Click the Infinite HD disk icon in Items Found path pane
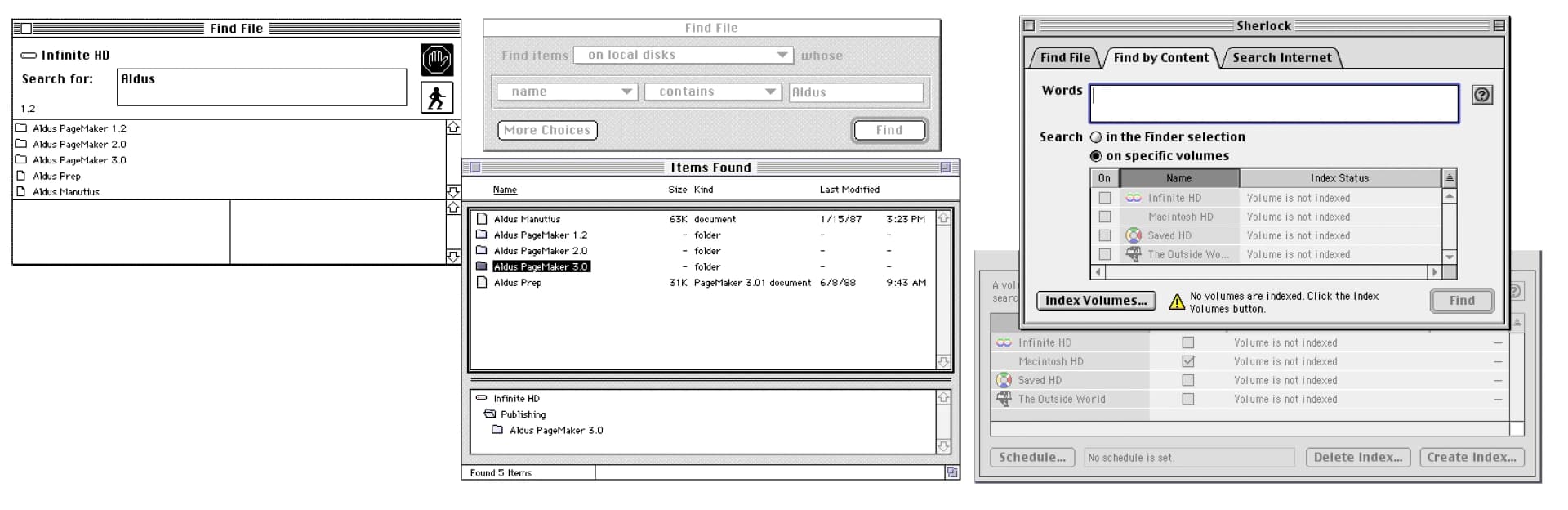The width and height of the screenshot is (1568, 510). (x=482, y=398)
